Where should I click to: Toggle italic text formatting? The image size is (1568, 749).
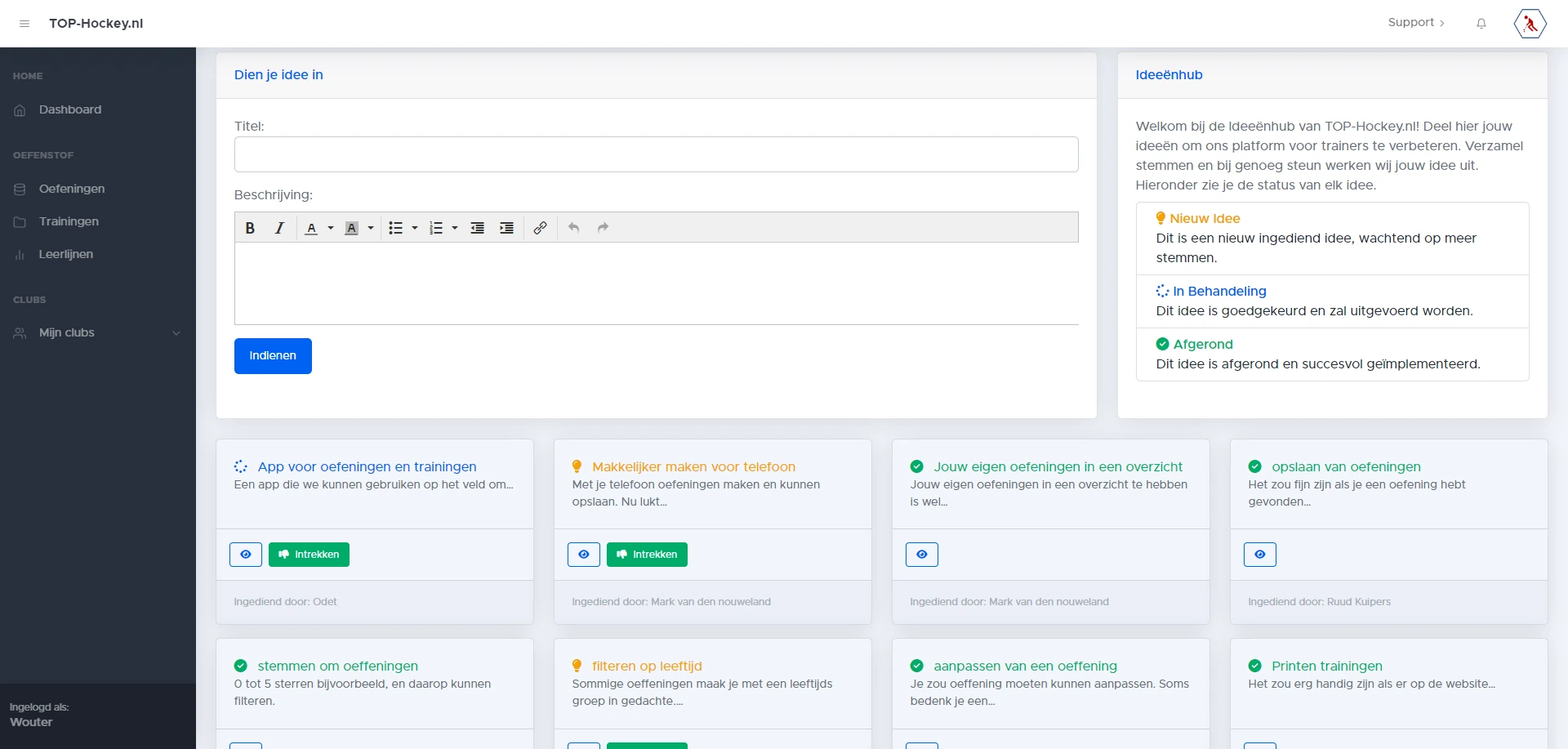pyautogui.click(x=279, y=228)
